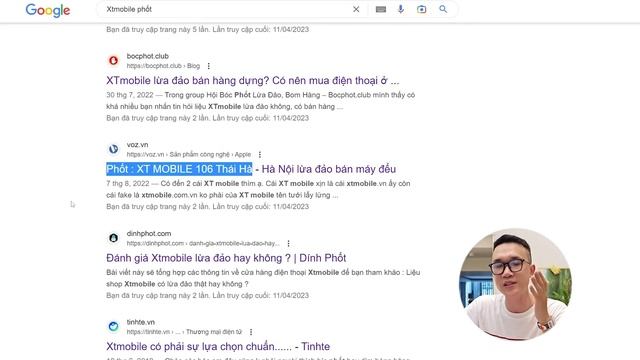Screen dimensions: 640x360
Task: Click the dinhphot.com site name
Action: click(149, 233)
